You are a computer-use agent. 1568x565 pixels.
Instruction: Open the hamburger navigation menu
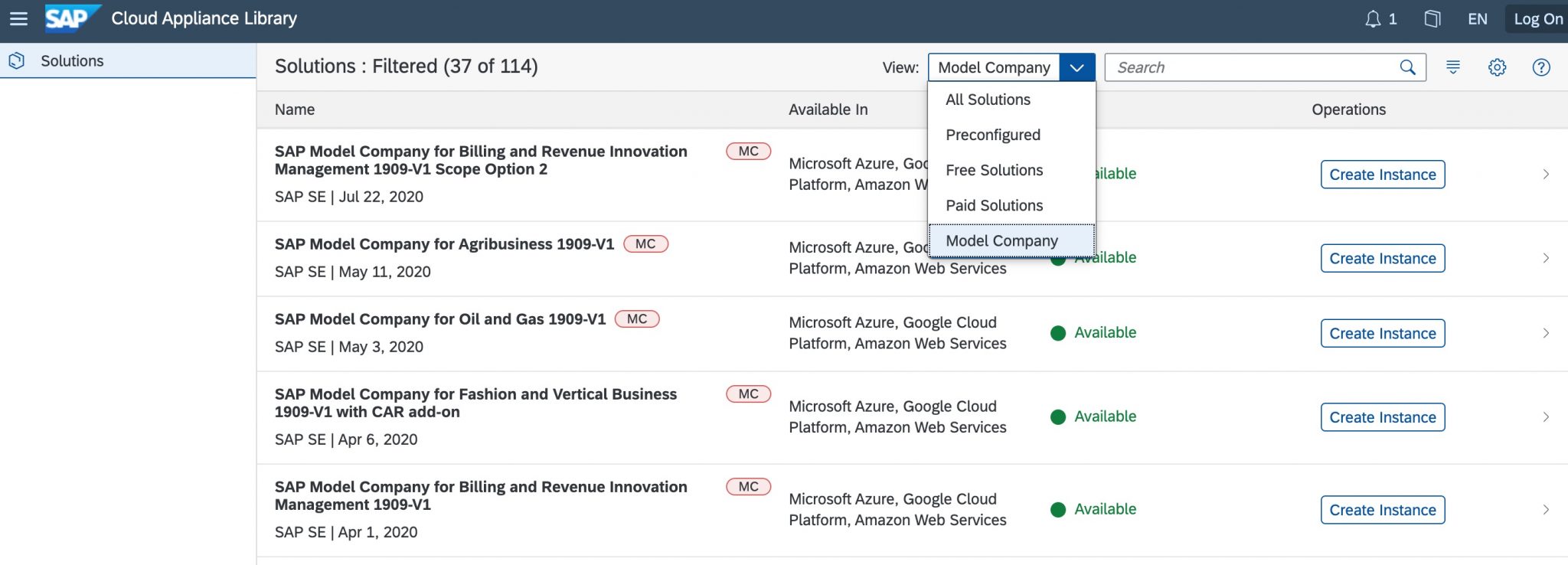point(18,19)
